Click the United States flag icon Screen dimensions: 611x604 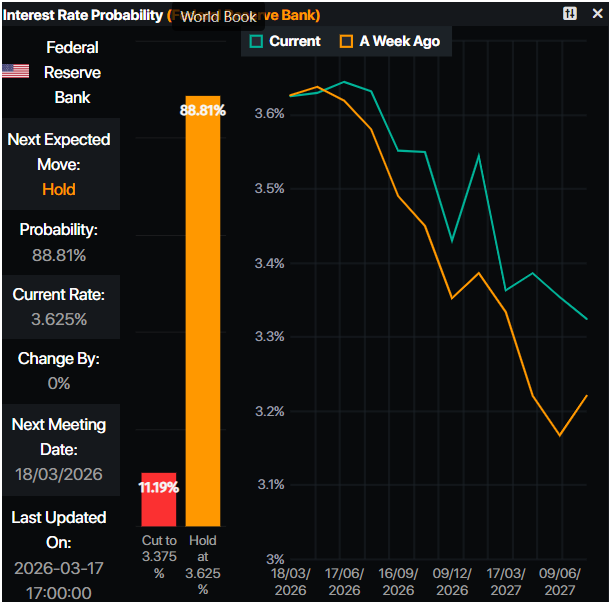point(15,72)
